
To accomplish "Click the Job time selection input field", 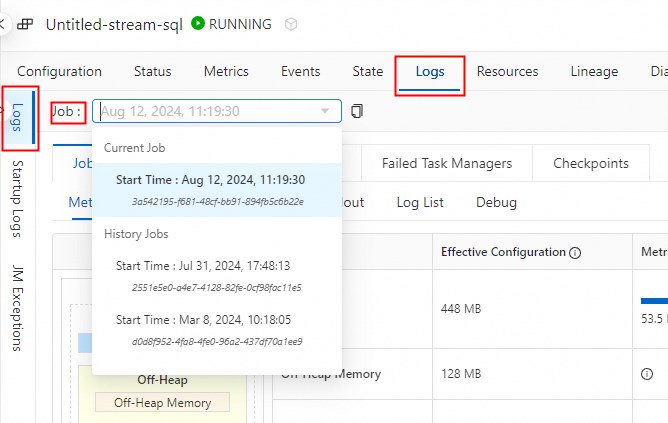I will 217,111.
